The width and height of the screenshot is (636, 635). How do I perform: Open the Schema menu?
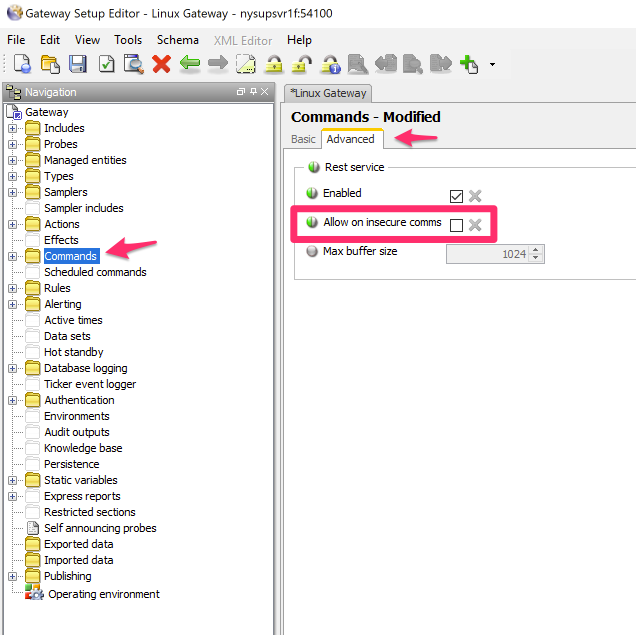click(x=177, y=40)
